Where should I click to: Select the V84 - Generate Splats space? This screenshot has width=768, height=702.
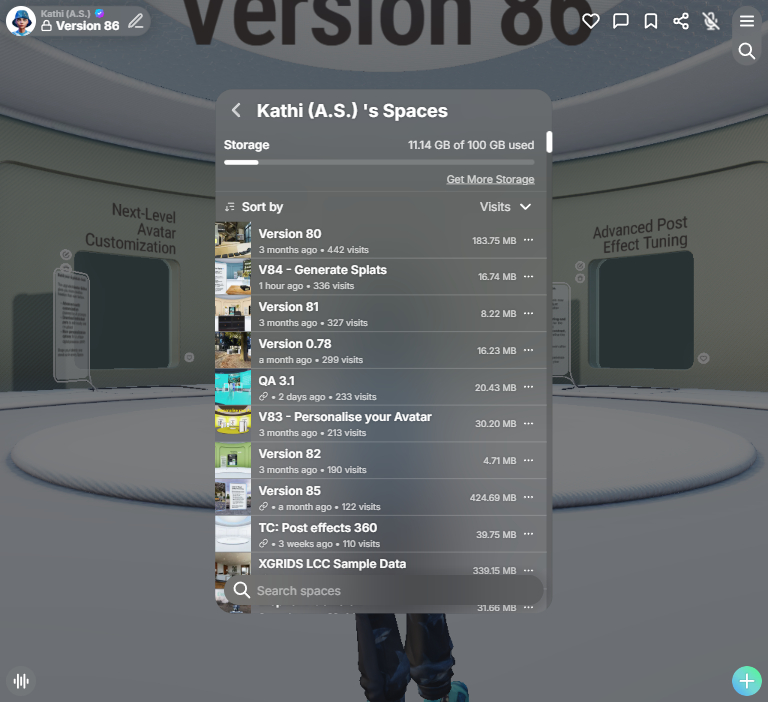tap(322, 270)
